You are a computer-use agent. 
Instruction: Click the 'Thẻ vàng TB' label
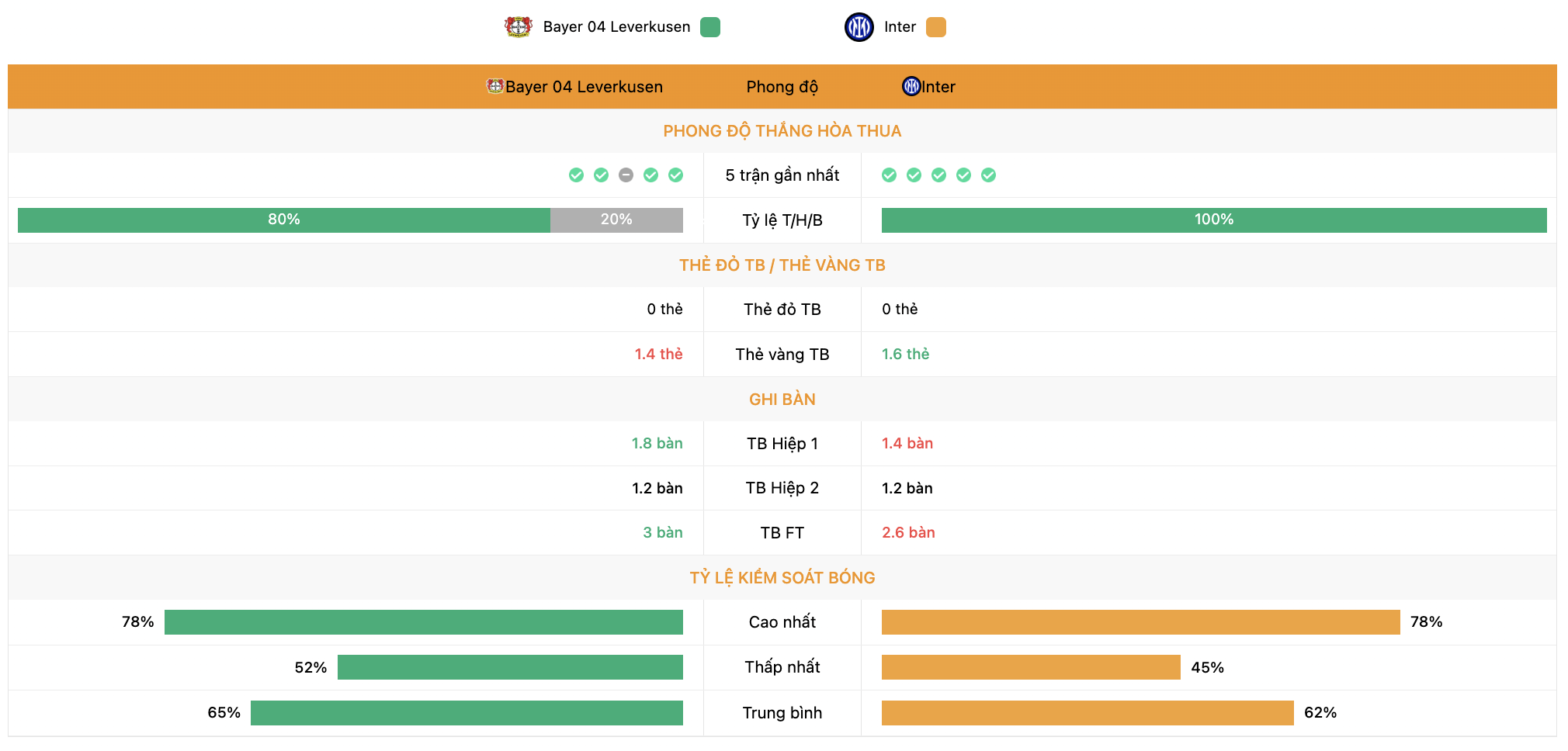point(782,355)
